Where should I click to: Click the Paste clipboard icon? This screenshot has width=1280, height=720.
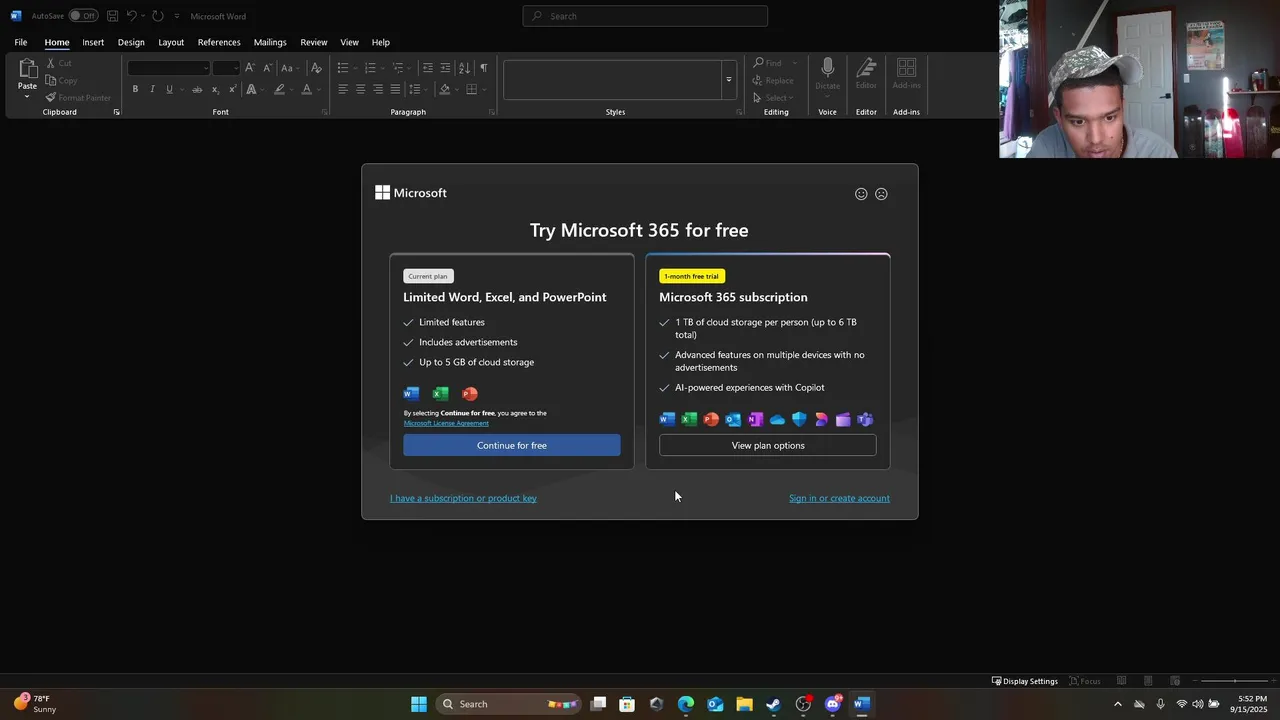pos(27,68)
